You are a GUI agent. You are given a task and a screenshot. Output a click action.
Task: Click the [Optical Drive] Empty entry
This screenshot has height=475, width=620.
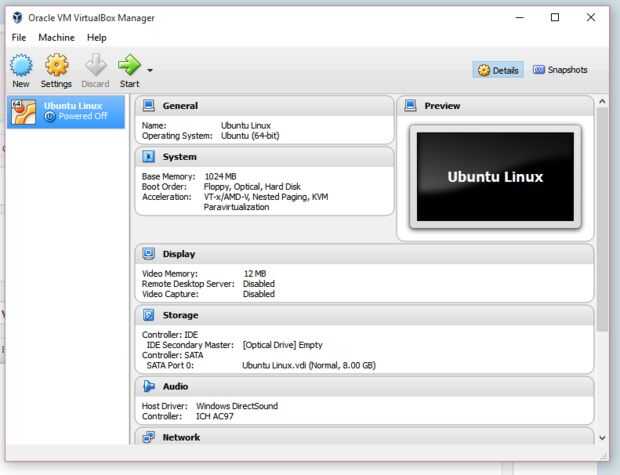point(282,345)
